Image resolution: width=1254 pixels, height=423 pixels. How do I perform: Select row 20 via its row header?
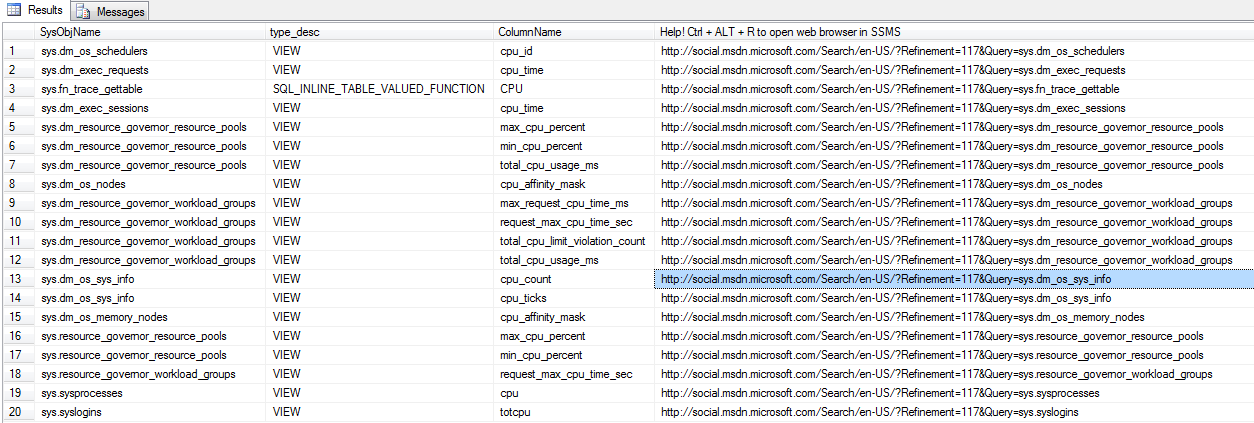point(14,412)
